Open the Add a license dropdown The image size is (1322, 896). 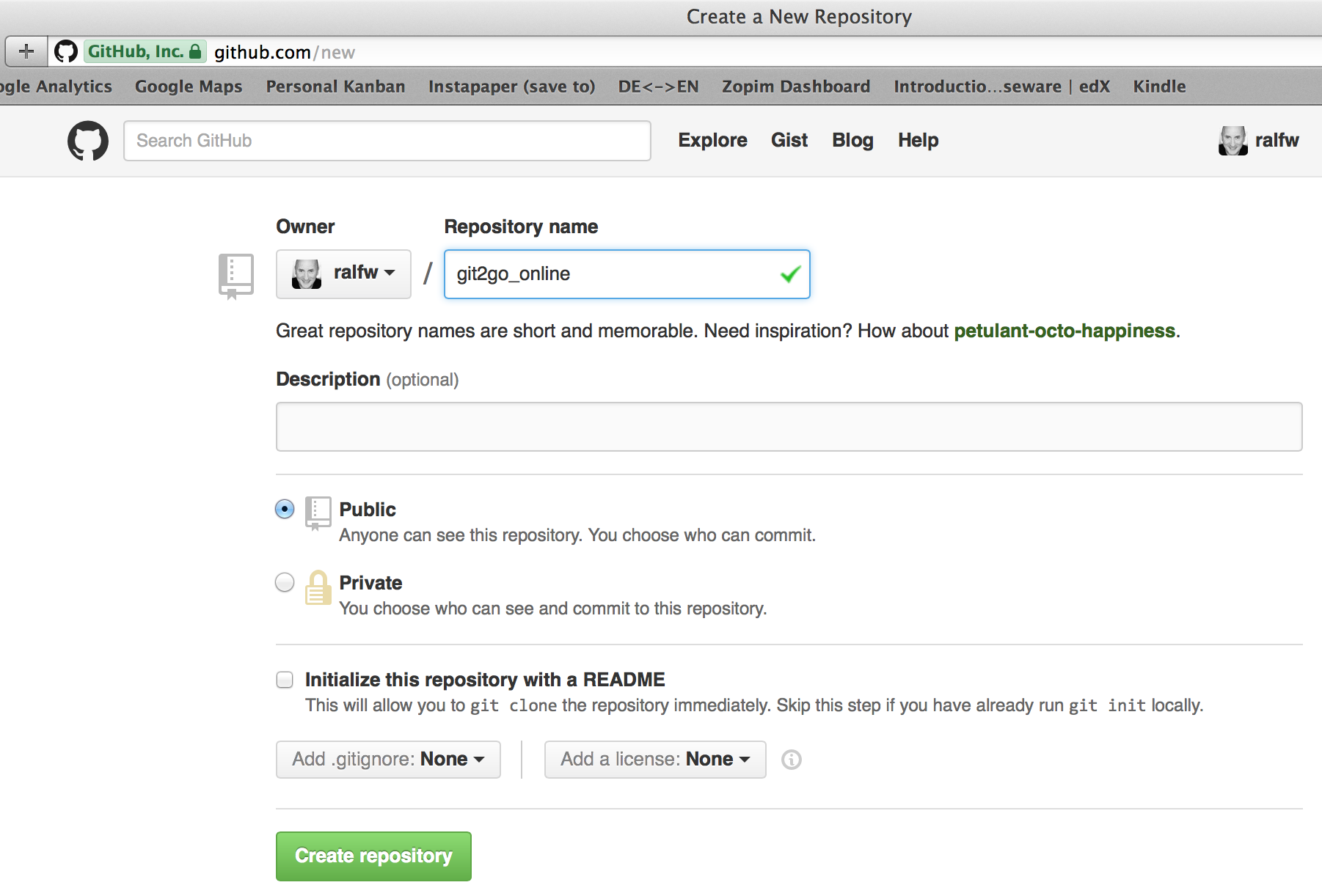click(655, 760)
